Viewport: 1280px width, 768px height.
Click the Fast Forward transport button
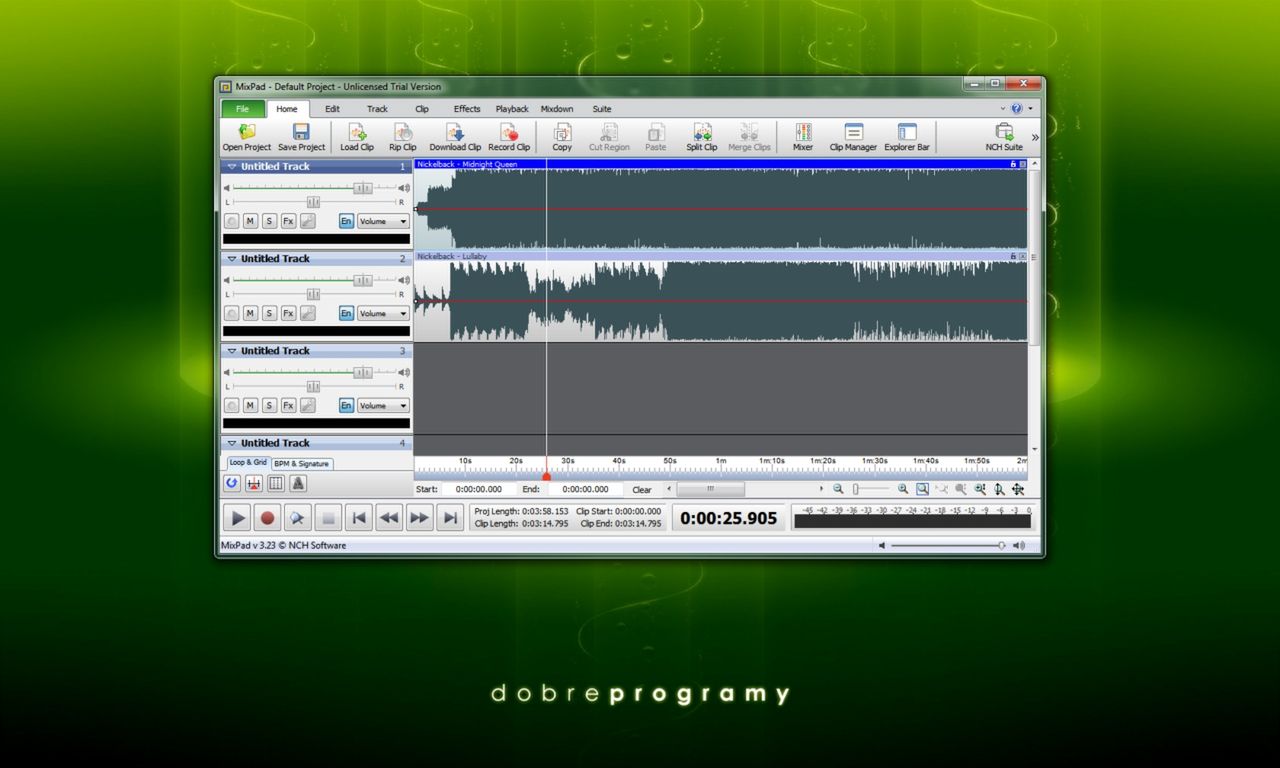pos(420,518)
